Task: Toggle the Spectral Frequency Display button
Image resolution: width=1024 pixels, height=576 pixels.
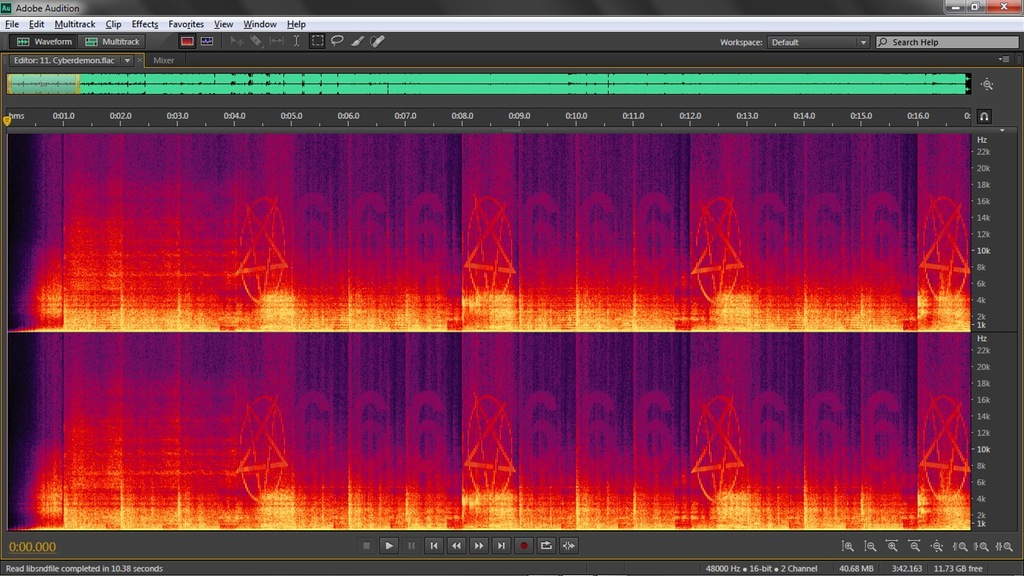Action: [x=187, y=41]
